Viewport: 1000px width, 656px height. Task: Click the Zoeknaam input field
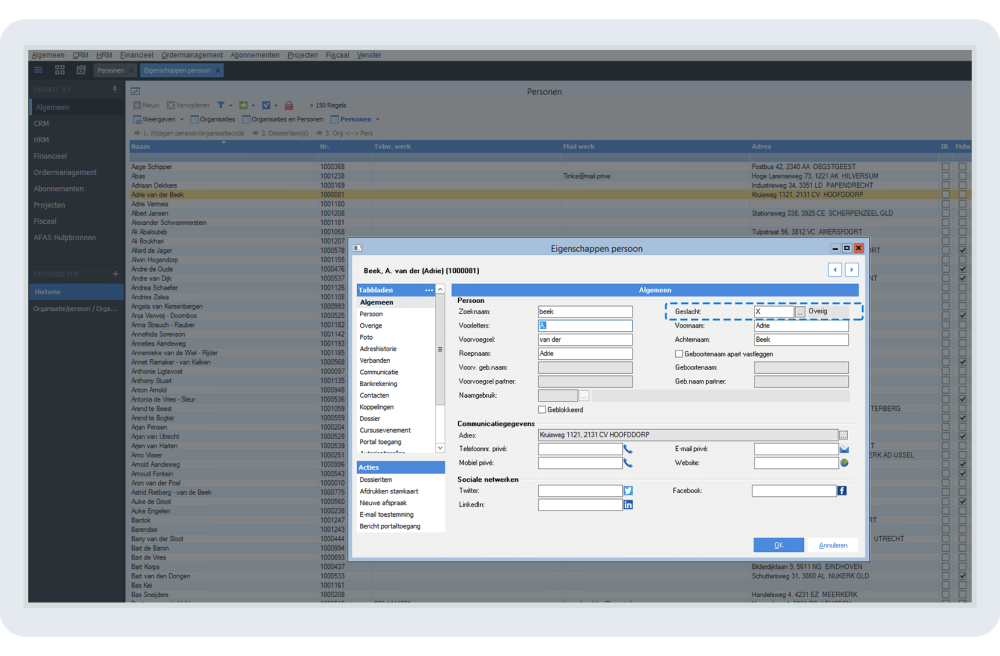tap(585, 312)
